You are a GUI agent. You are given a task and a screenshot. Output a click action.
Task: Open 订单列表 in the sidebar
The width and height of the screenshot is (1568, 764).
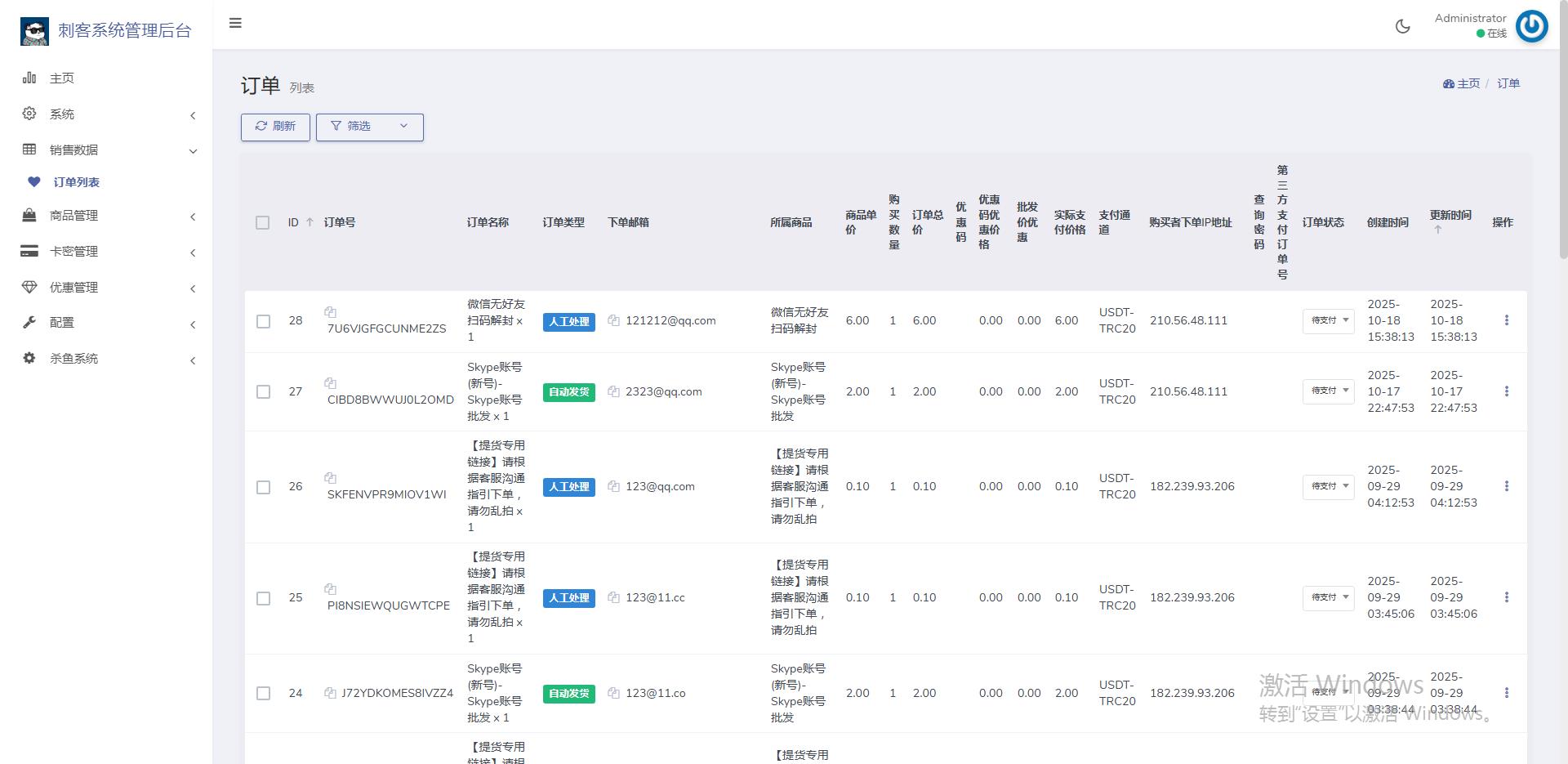pyautogui.click(x=76, y=182)
